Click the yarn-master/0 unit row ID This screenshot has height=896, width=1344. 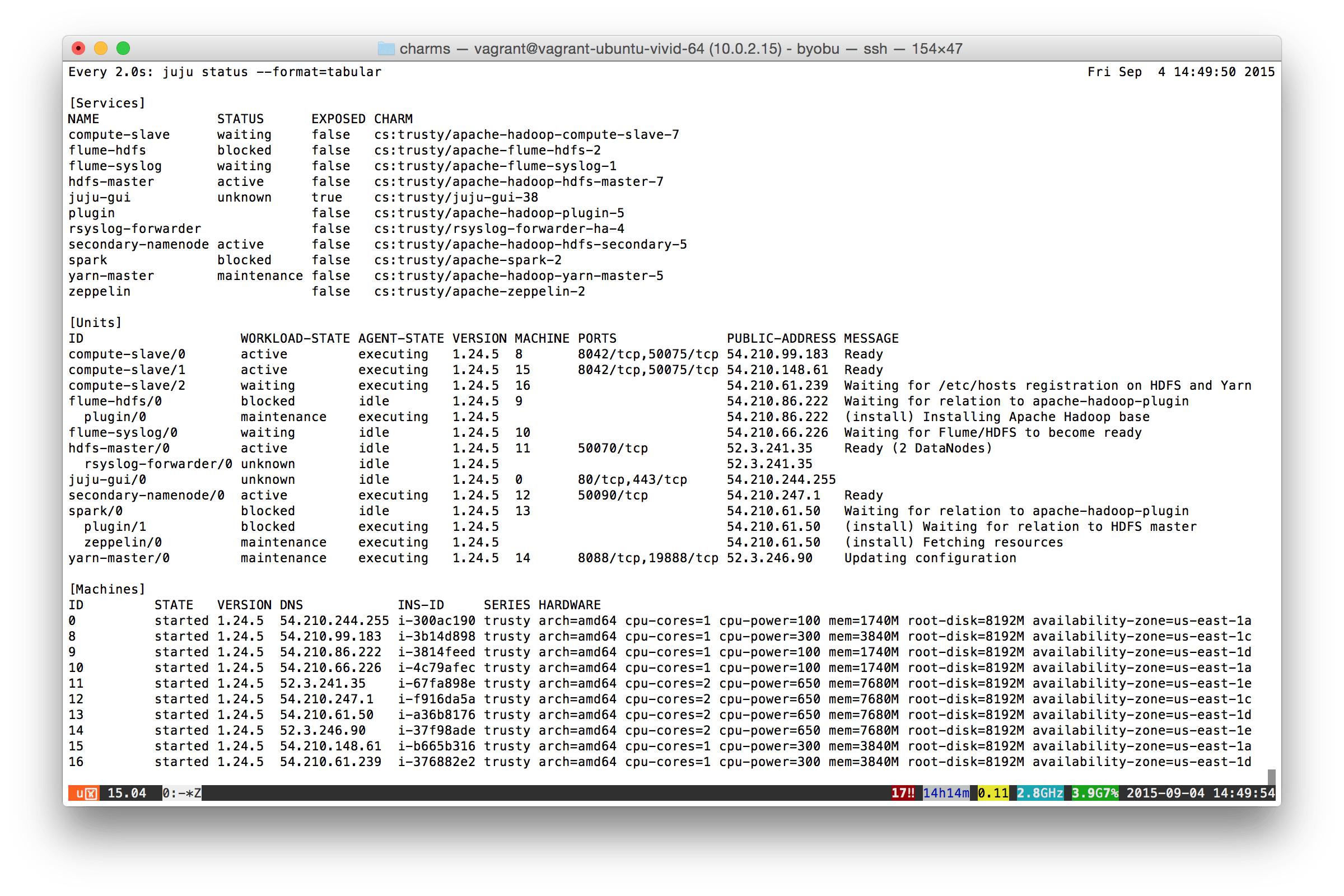[x=119, y=558]
